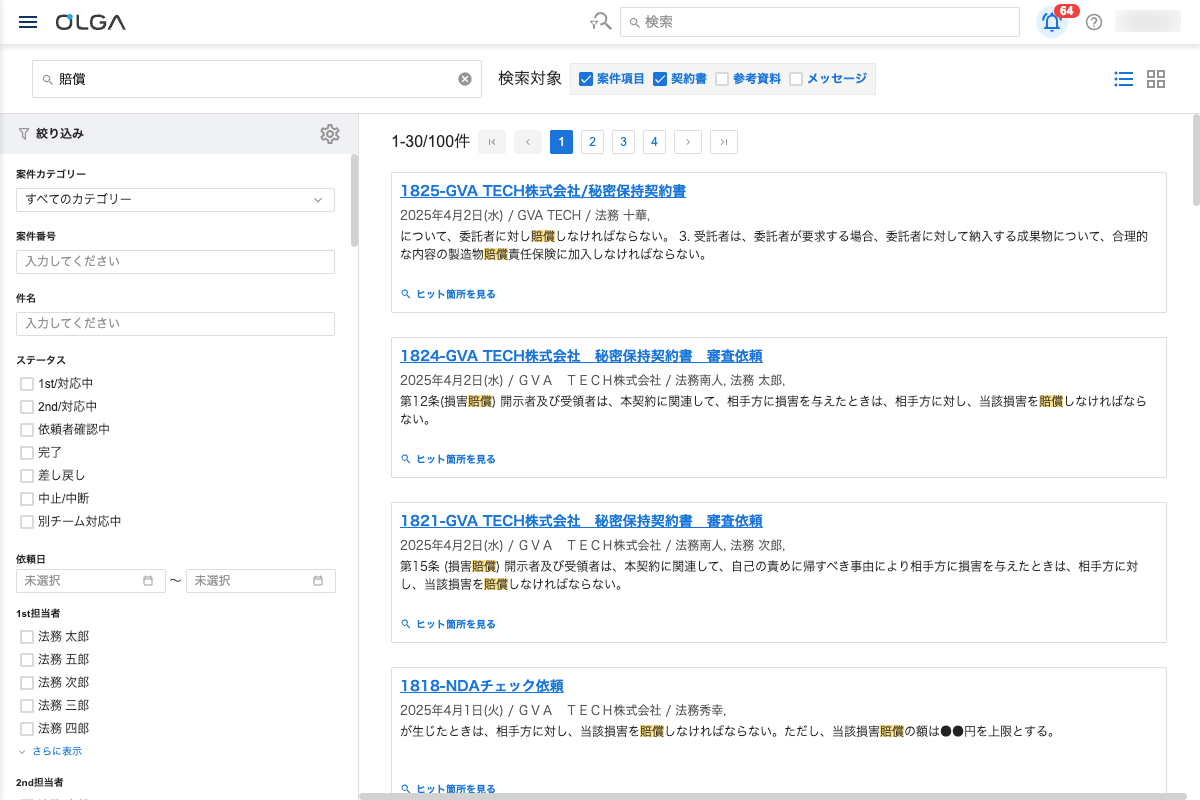Focus the 案件番号 input field
Viewport: 1200px width, 800px height.
175,262
